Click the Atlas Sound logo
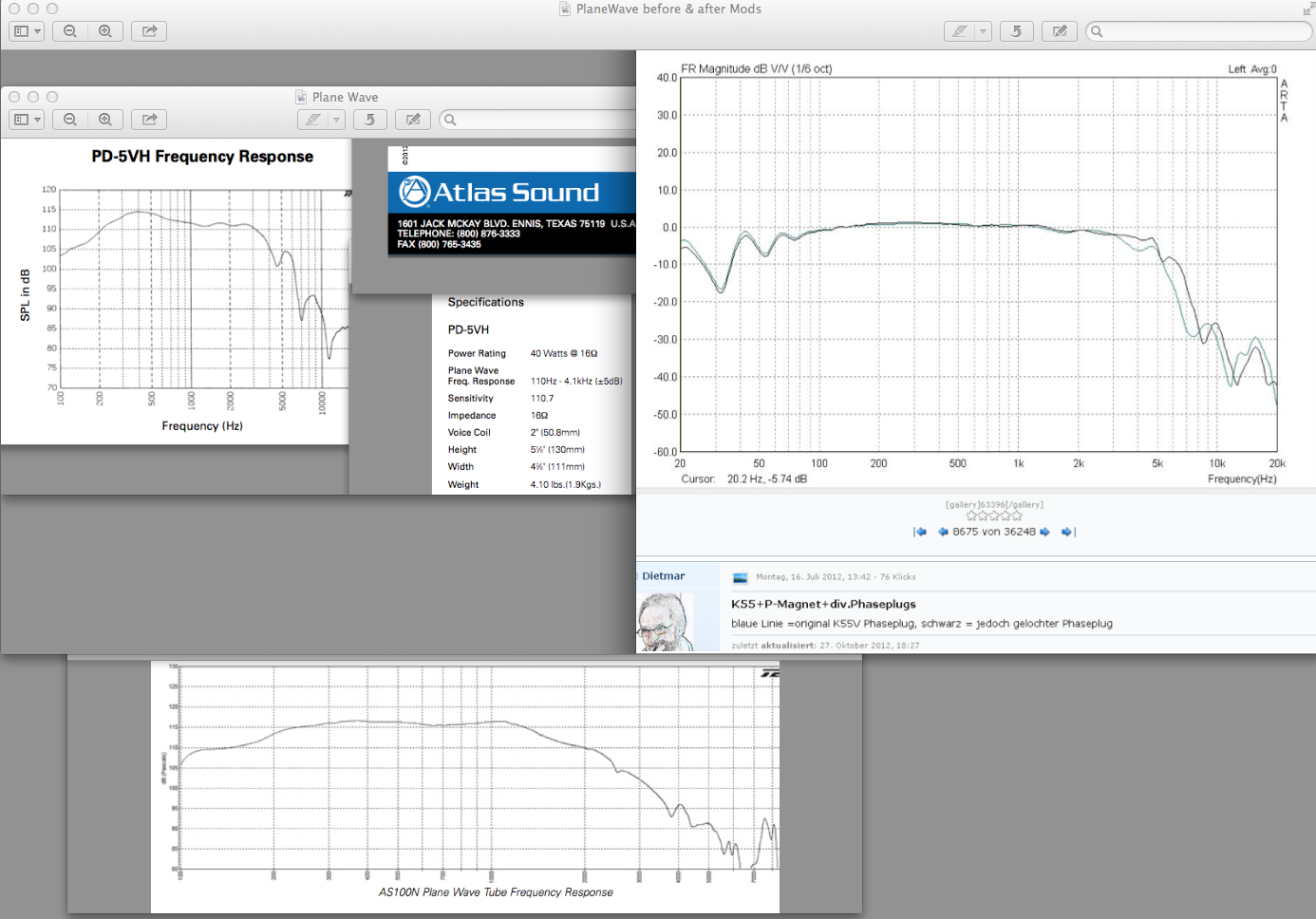This screenshot has height=919, width=1316. (499, 193)
